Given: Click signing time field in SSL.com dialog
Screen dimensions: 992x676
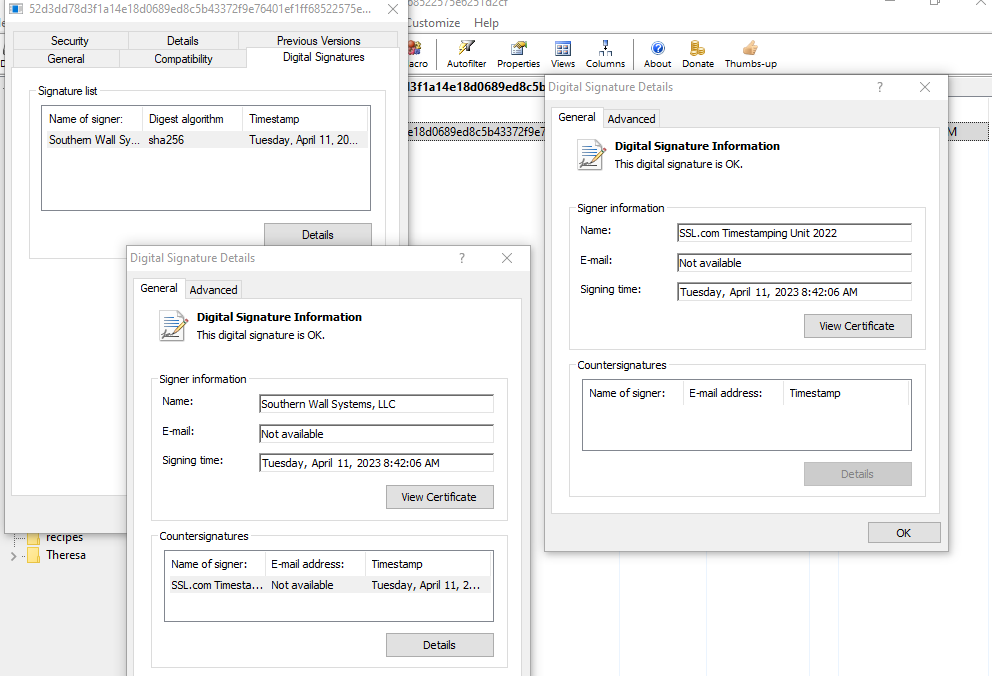Looking at the screenshot, I should [x=795, y=292].
